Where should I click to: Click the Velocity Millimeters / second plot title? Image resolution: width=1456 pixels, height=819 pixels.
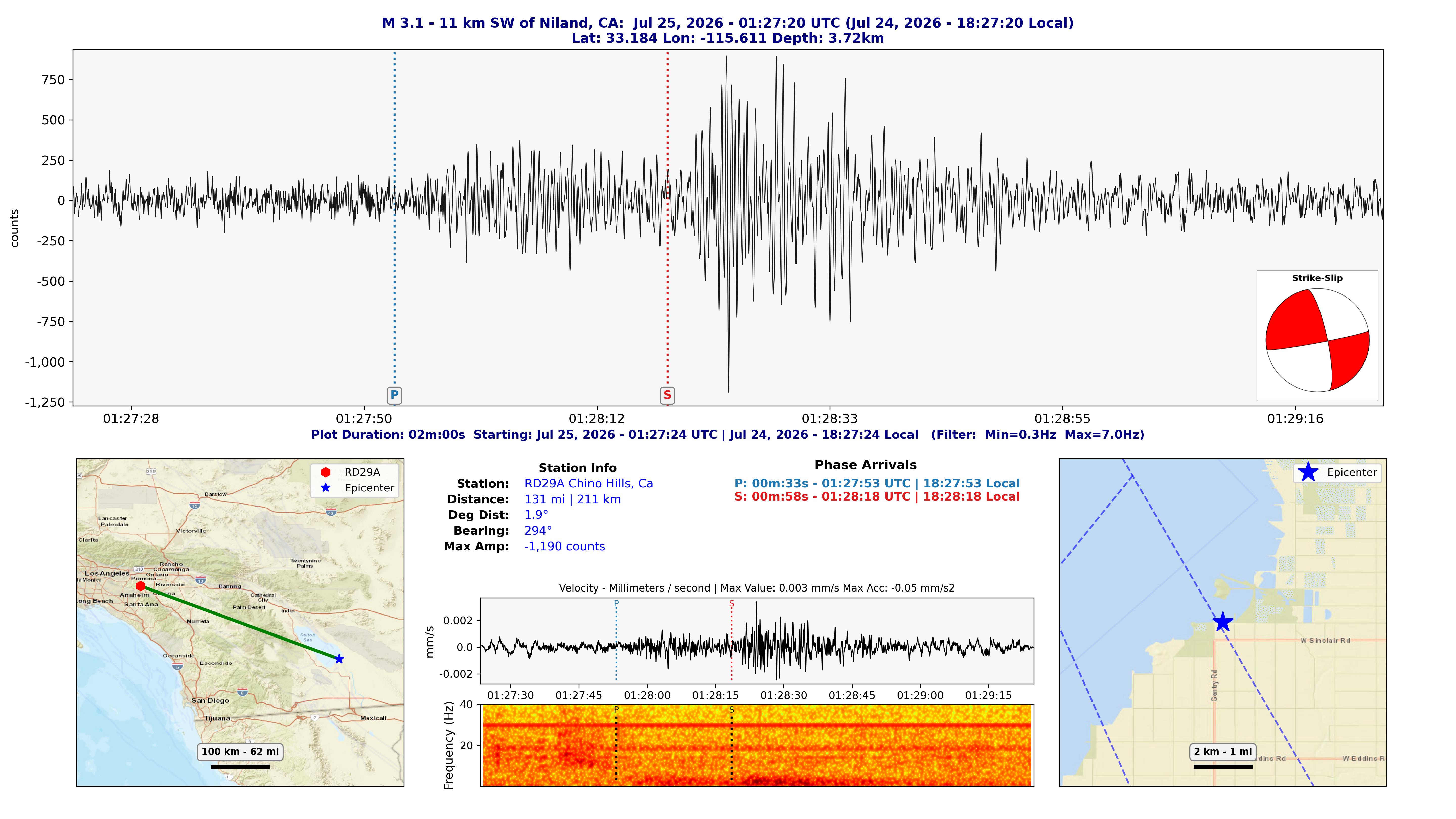click(x=757, y=588)
